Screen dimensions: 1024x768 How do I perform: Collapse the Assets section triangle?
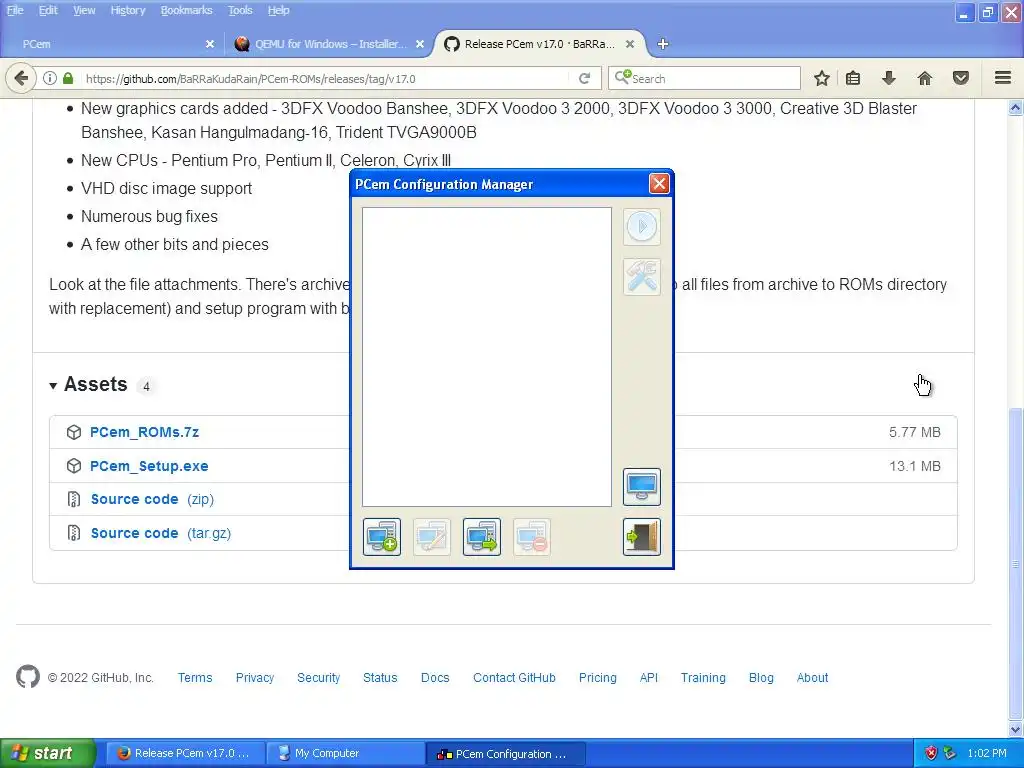(x=53, y=386)
